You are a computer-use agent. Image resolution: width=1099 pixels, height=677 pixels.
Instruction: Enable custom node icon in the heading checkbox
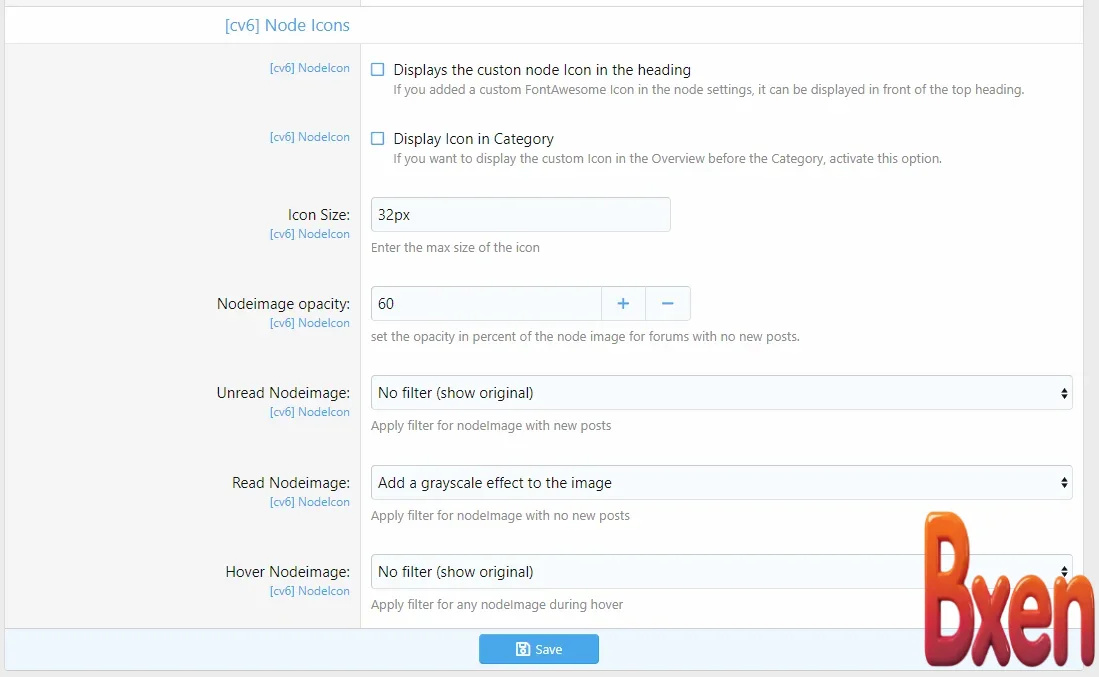[377, 70]
